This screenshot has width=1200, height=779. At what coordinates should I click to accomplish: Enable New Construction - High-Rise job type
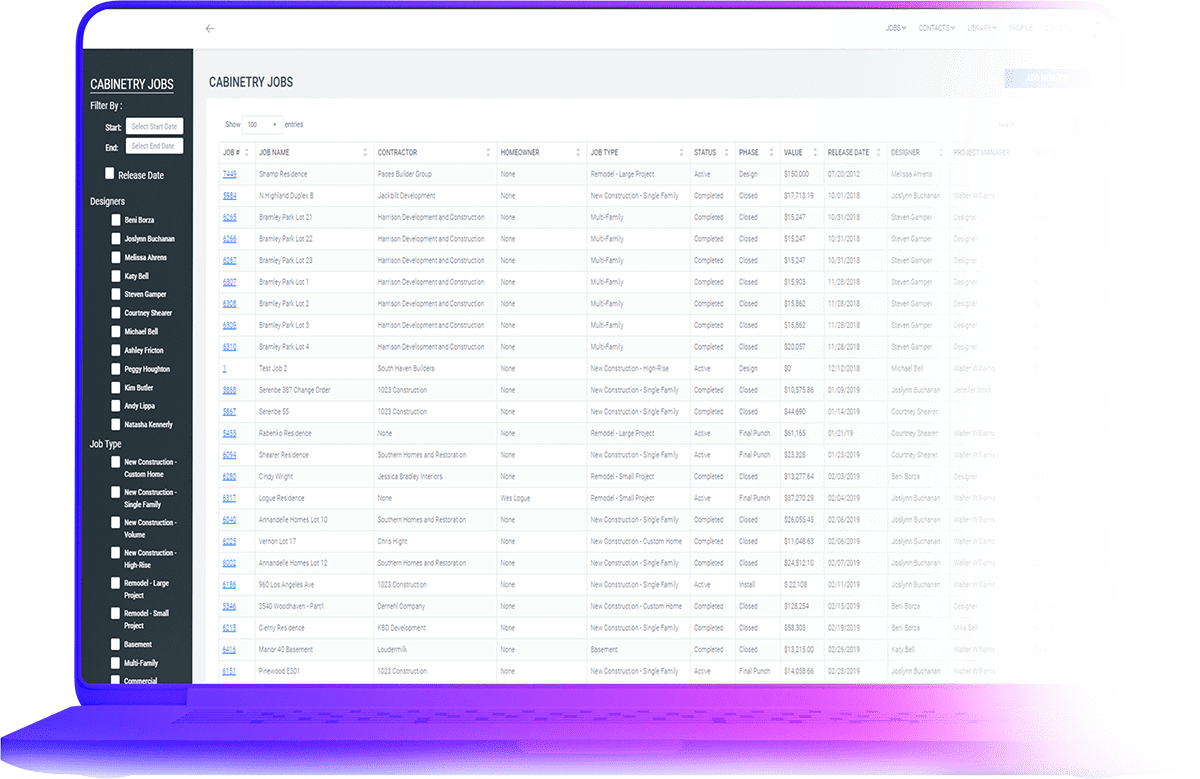116,552
